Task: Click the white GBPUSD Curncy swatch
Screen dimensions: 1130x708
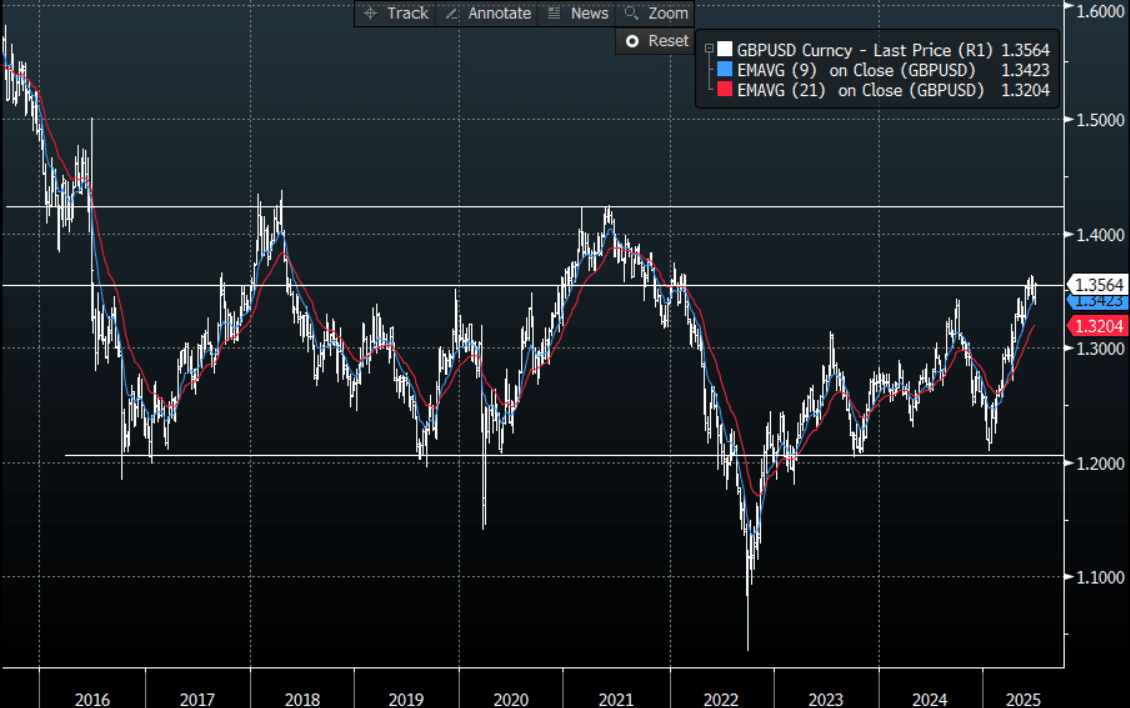Action: coord(724,49)
